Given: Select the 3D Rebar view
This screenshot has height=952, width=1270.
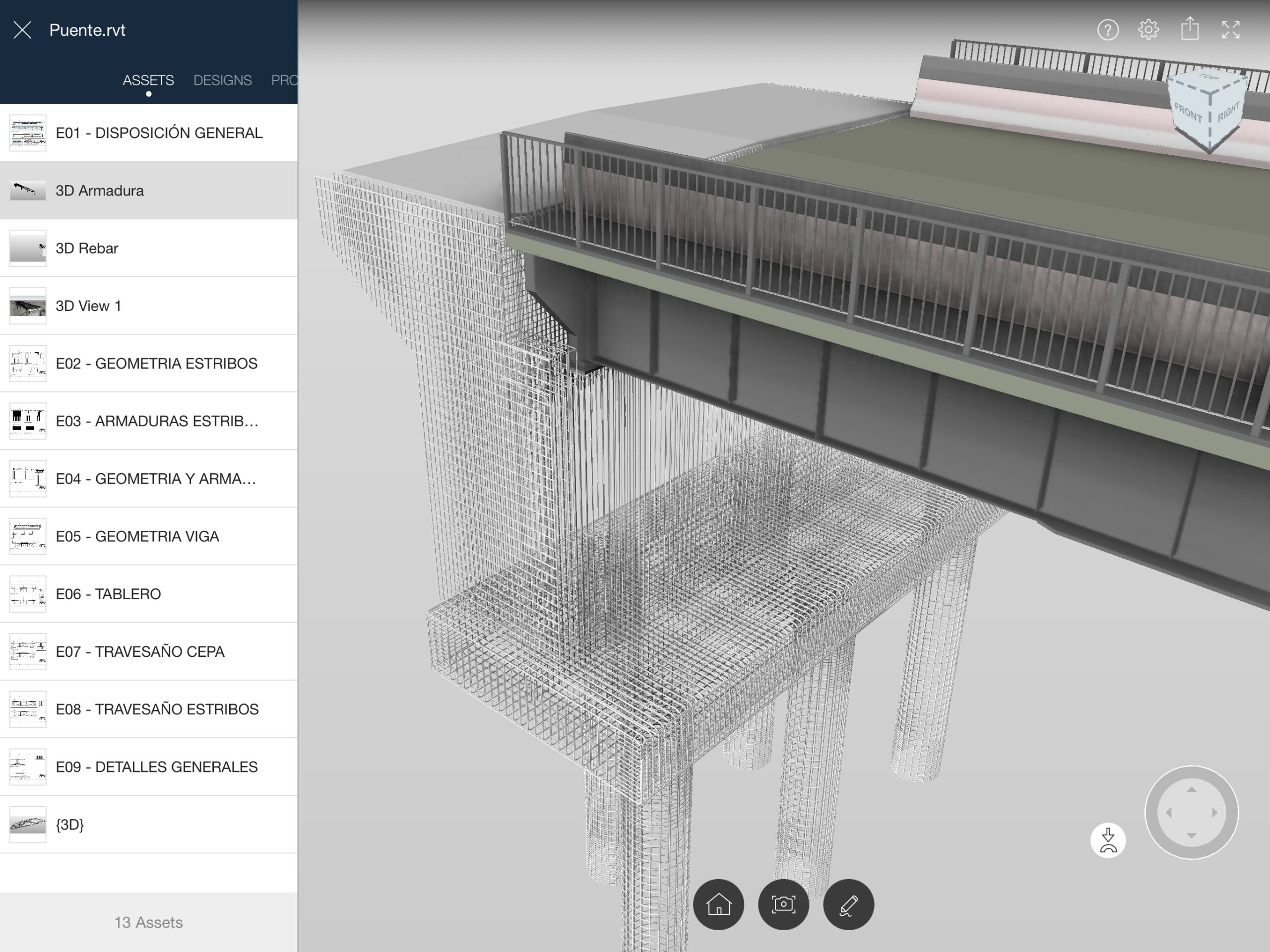Looking at the screenshot, I should [87, 248].
